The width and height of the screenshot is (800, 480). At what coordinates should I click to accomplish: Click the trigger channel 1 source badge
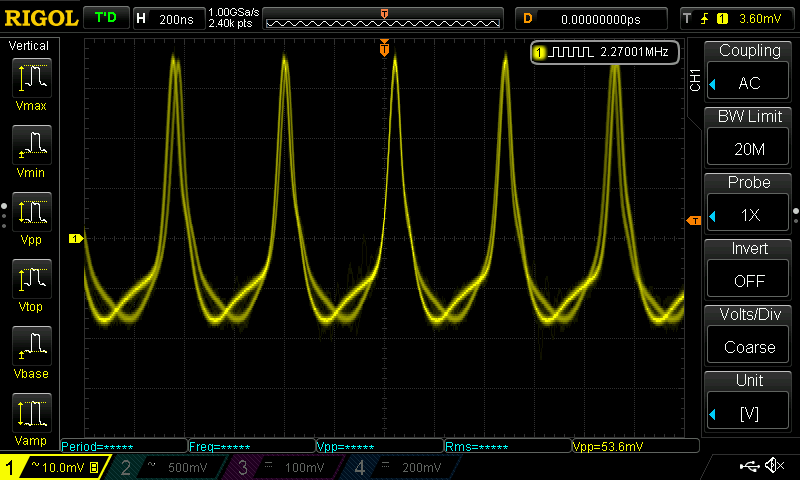click(x=722, y=19)
